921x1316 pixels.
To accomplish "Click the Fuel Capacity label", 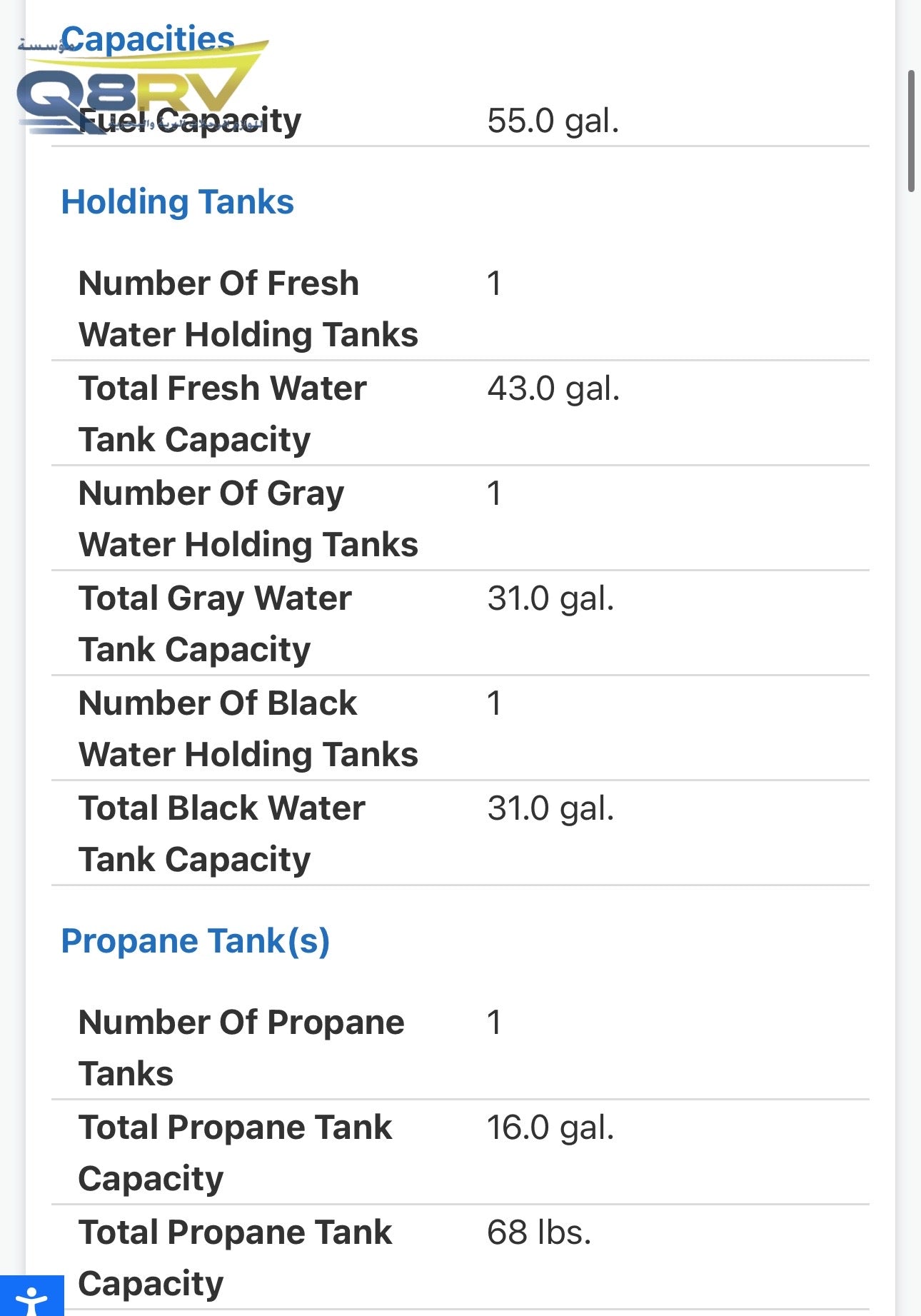I will 190,121.
